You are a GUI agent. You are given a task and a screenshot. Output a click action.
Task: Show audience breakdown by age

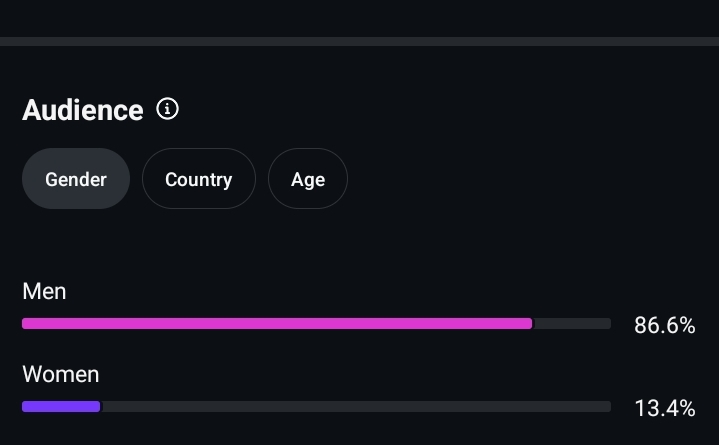308,179
